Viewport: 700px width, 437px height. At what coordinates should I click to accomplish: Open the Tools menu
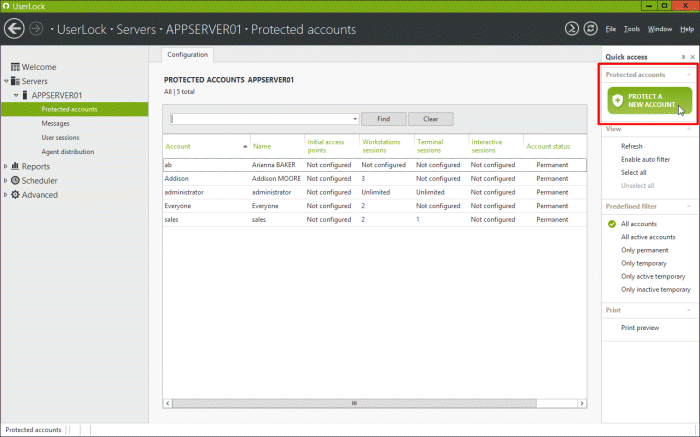[631, 29]
